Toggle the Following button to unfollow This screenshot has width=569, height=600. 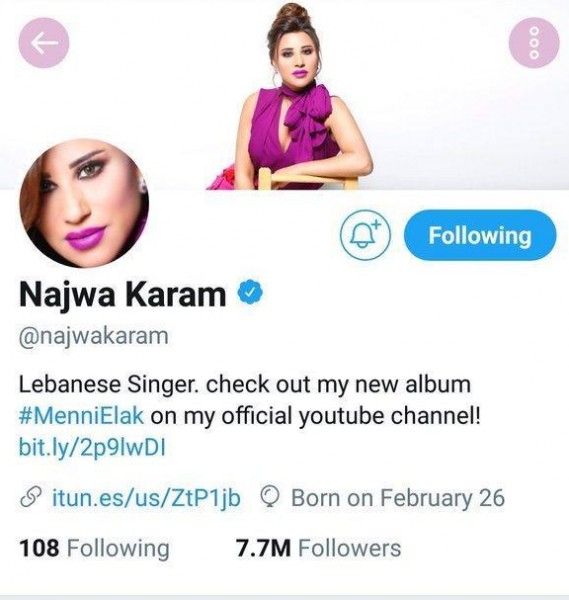click(480, 235)
